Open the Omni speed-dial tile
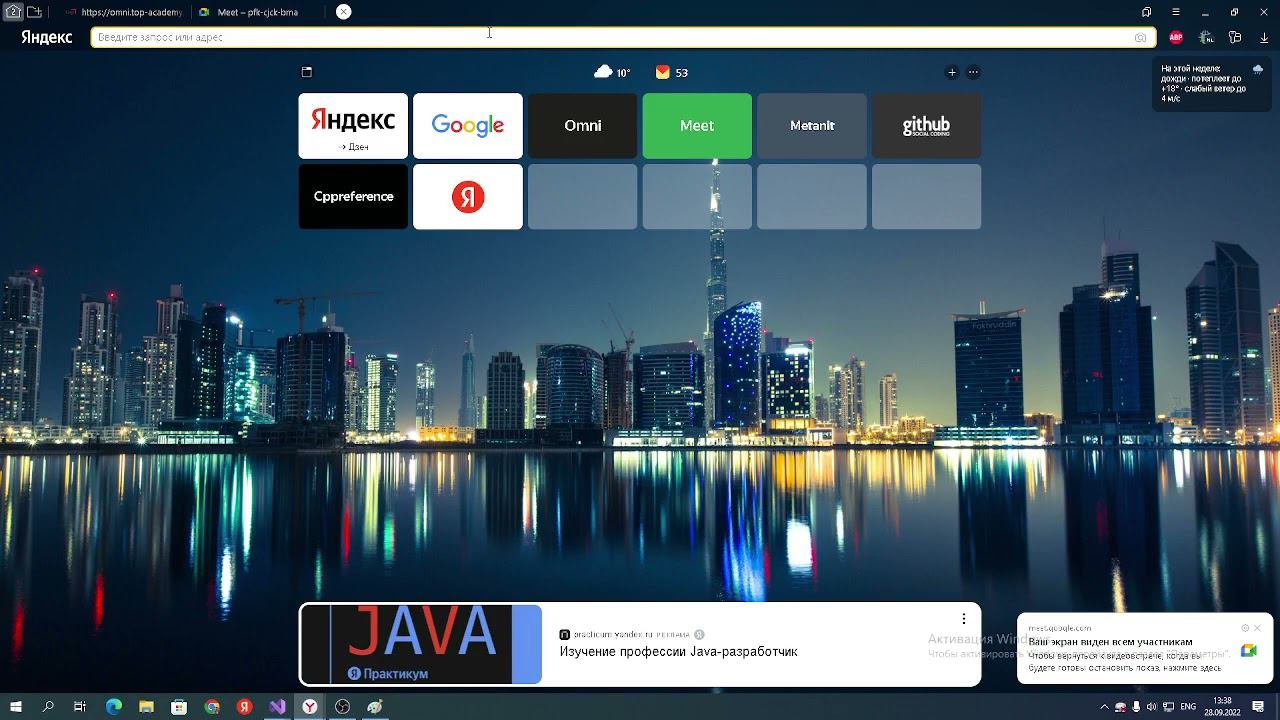Screen dimensions: 1280x720 (x=582, y=126)
